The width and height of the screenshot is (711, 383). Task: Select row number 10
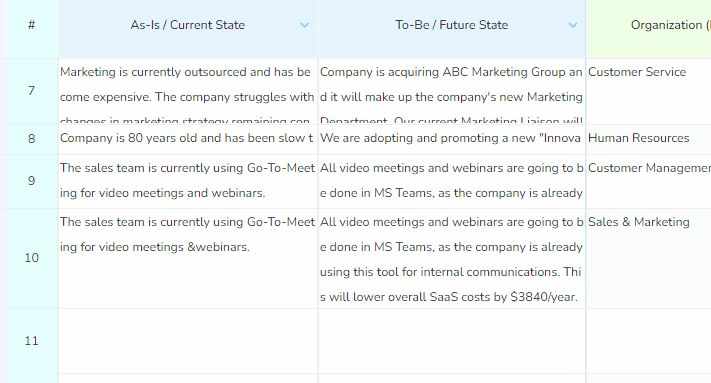coord(31,258)
